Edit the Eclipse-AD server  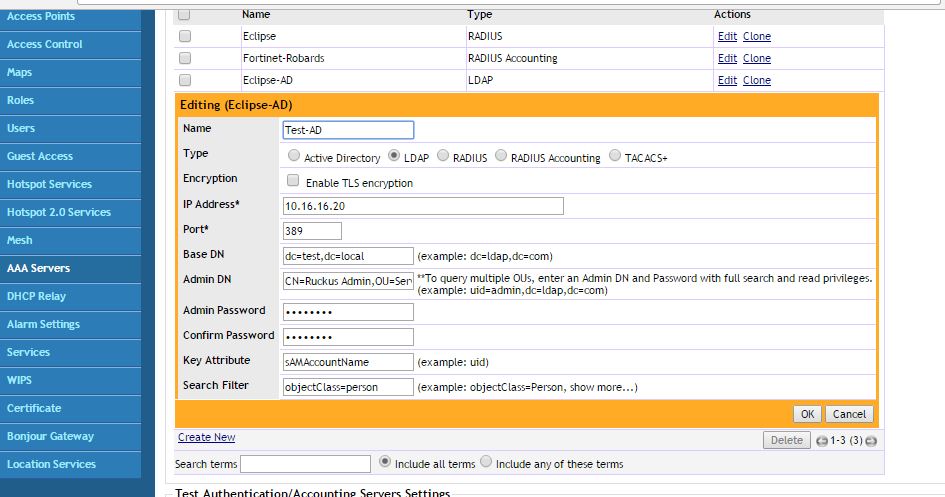tap(727, 80)
